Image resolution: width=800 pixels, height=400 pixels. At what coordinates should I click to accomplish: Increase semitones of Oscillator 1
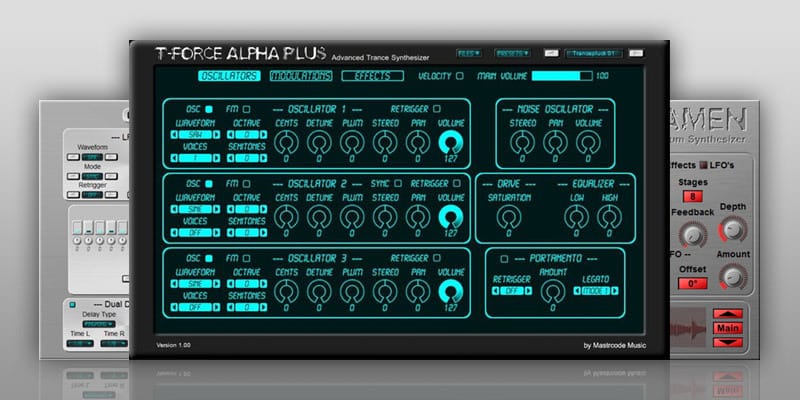(263, 158)
